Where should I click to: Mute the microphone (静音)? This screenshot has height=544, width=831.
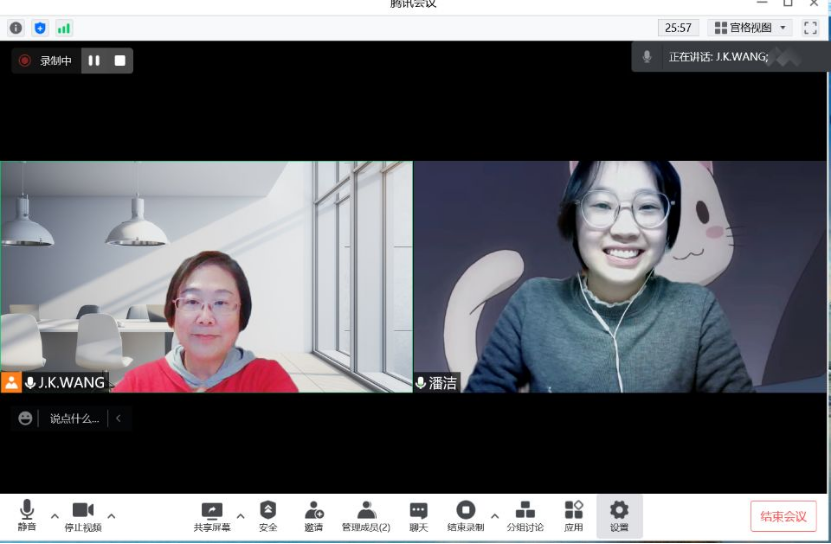pyautogui.click(x=27, y=516)
